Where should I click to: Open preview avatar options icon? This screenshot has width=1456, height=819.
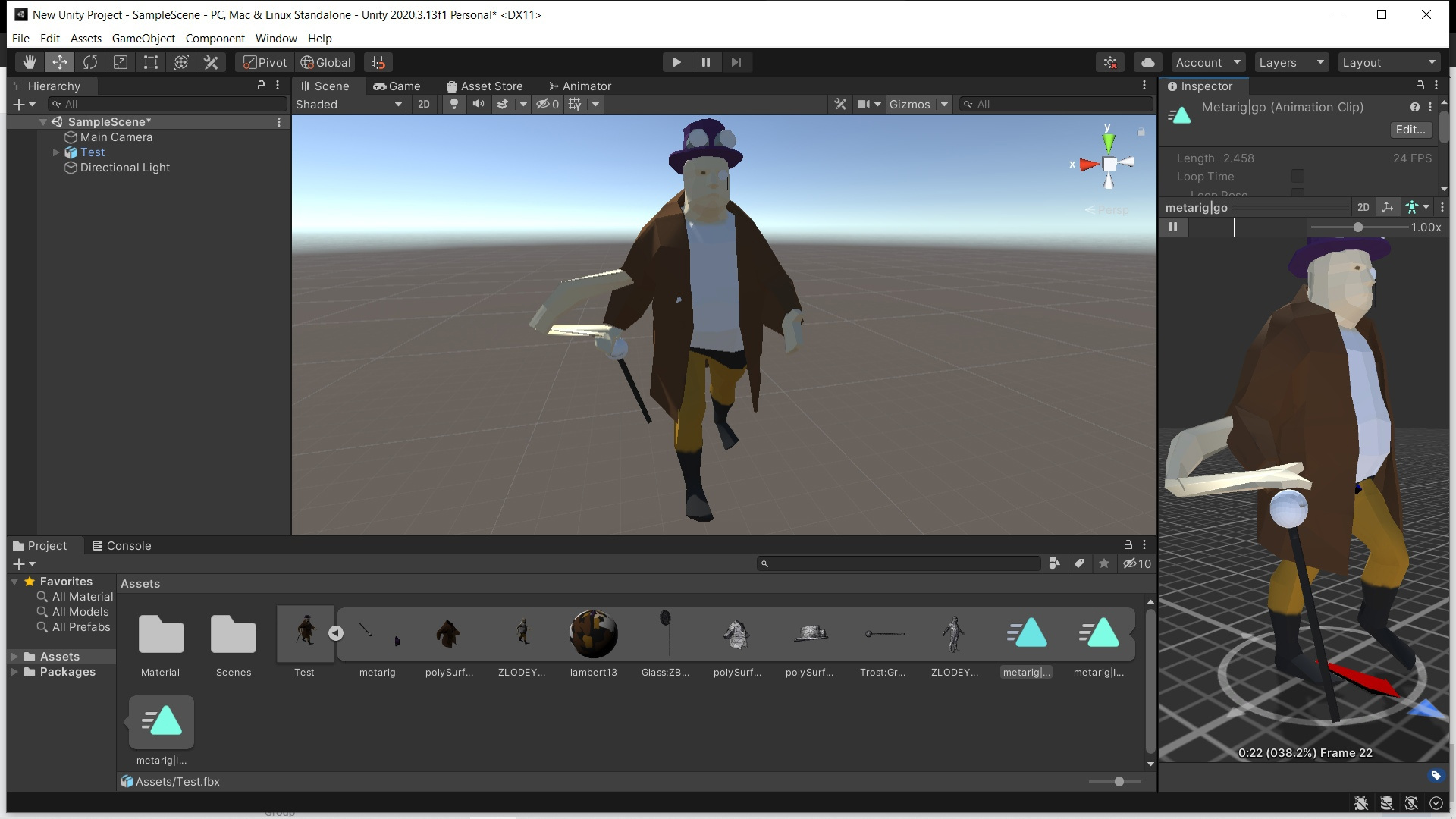[x=1417, y=207]
